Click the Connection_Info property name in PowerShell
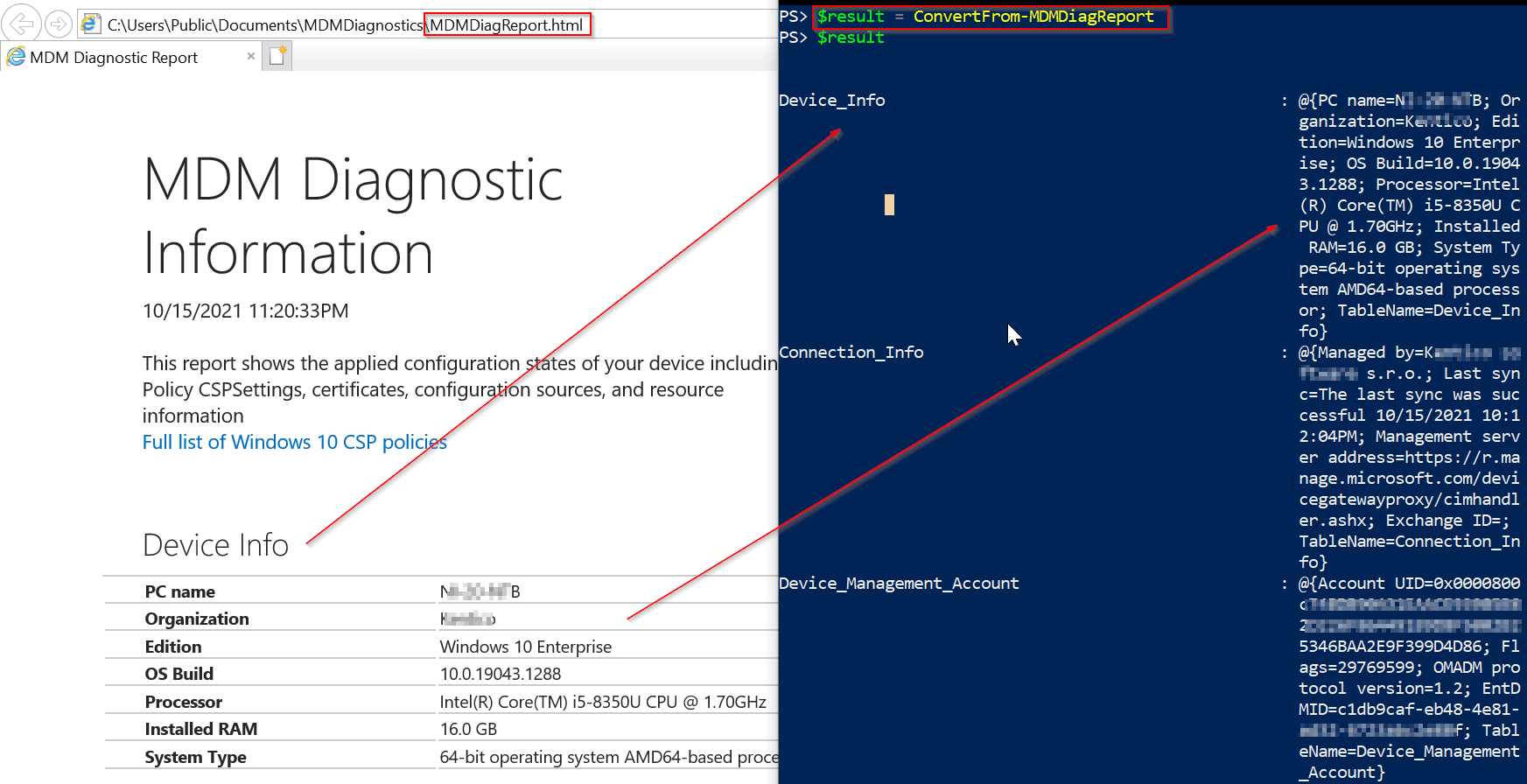 pos(851,353)
